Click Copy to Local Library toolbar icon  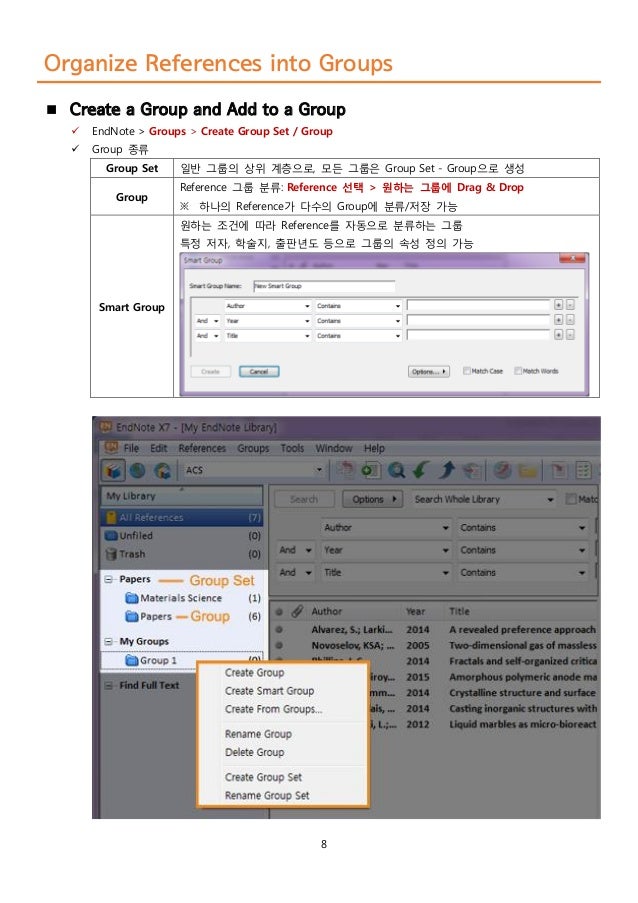click(345, 471)
